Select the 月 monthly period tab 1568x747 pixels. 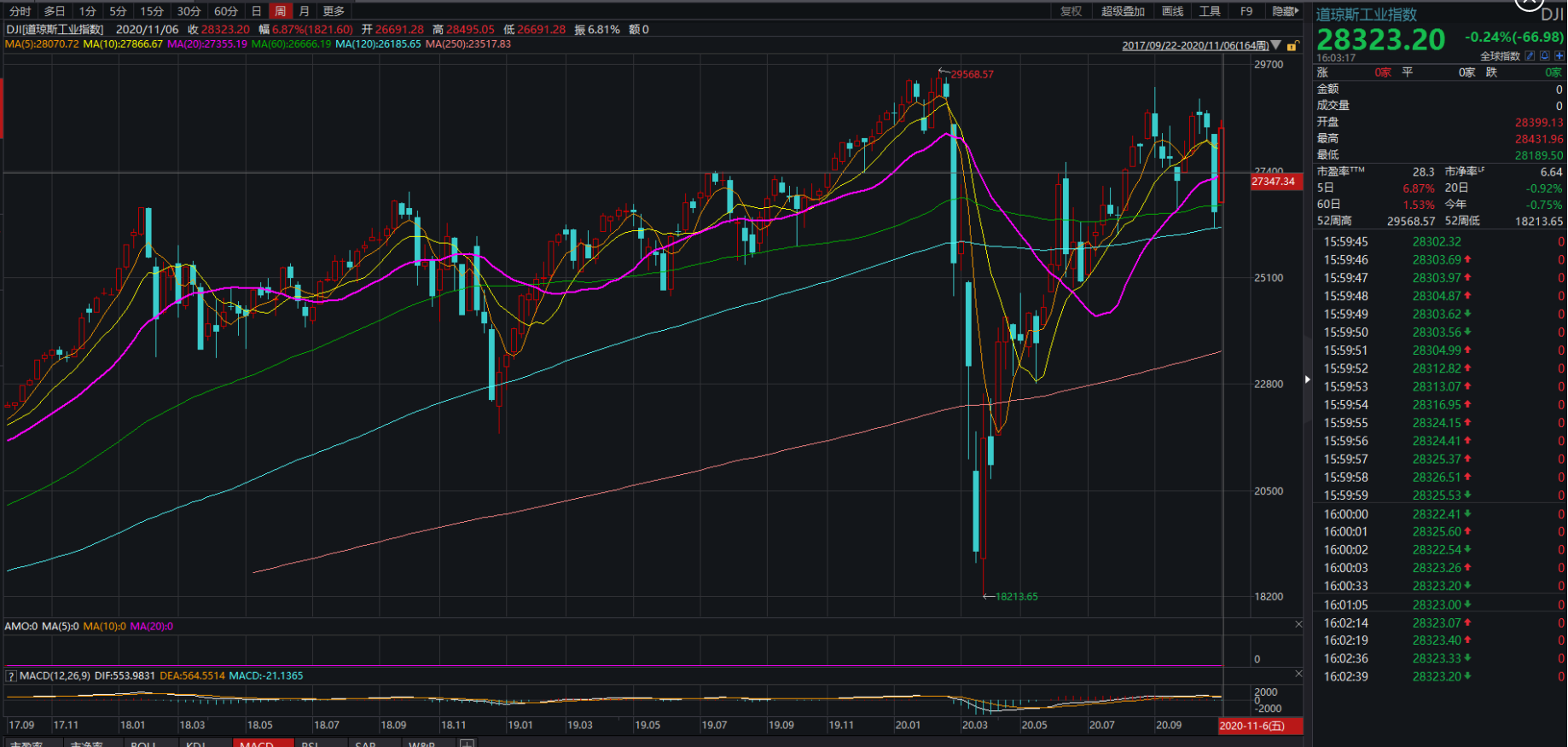(x=305, y=11)
